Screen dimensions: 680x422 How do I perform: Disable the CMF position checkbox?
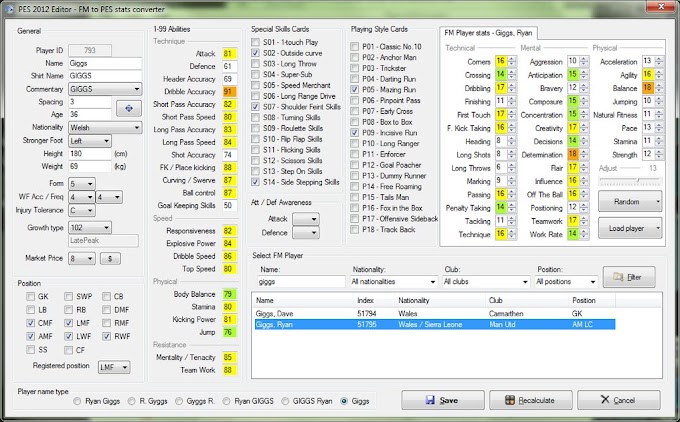tap(30, 323)
